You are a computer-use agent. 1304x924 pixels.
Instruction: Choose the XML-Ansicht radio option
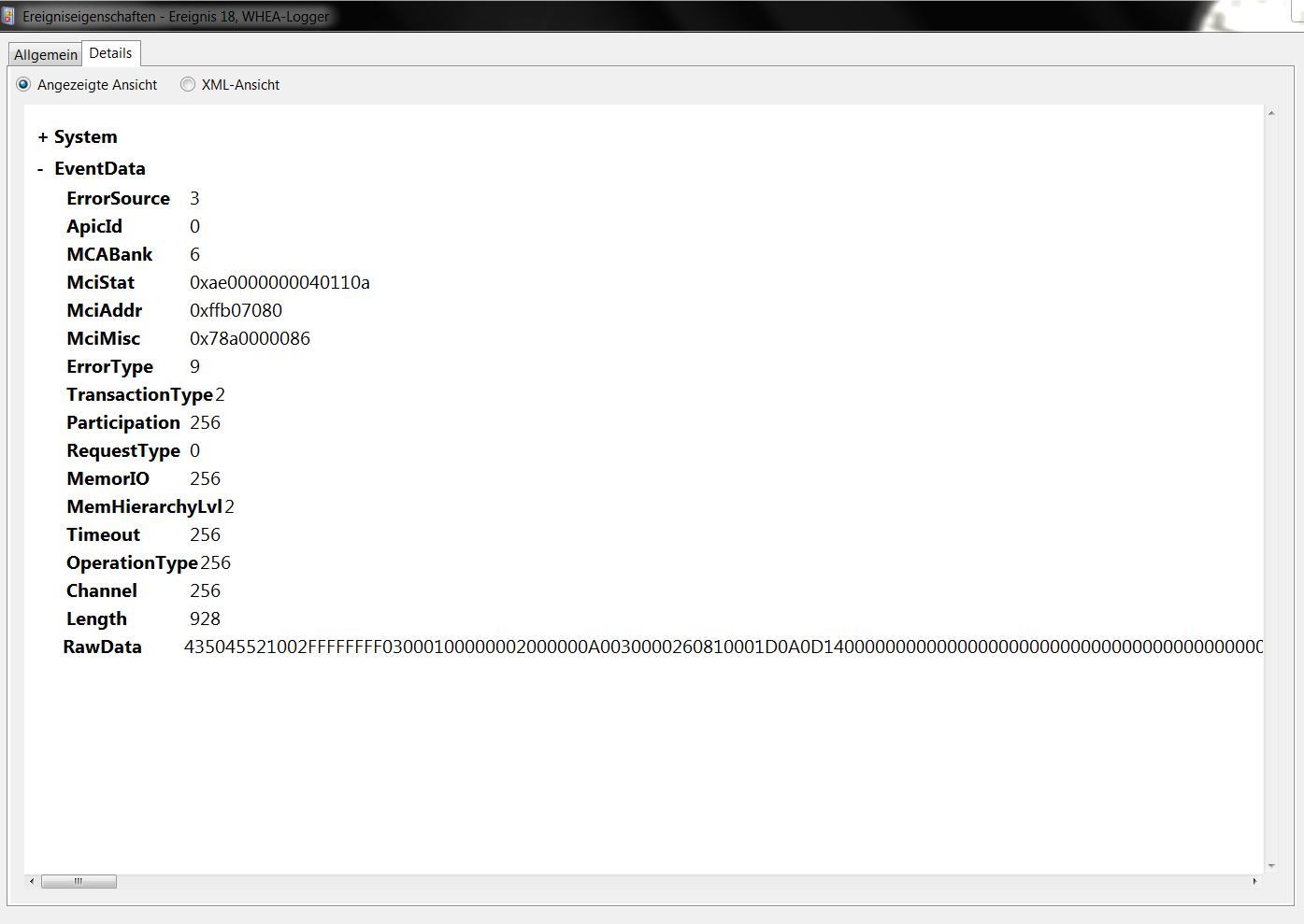tap(188, 84)
